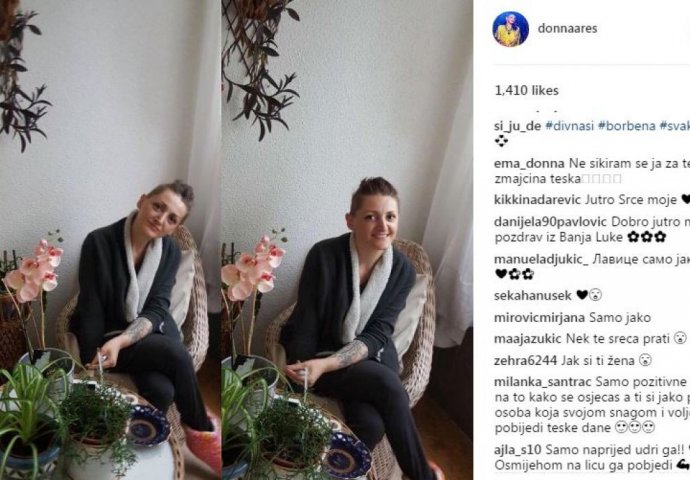Open the mirovicmirjana profile
Viewport: 690px width, 480px height.
(x=540, y=318)
